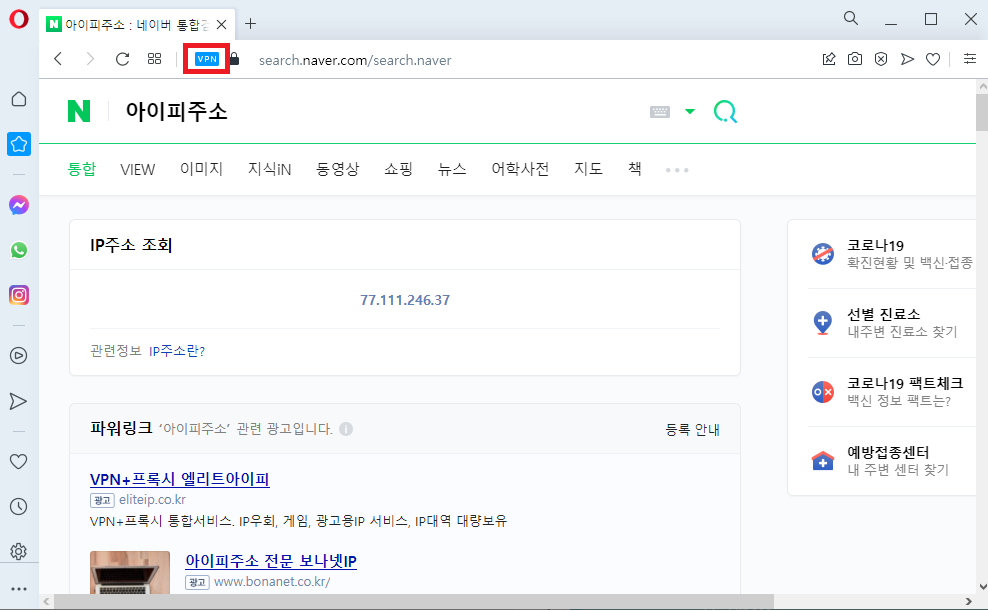
Task: Open the Easy Setup panel
Action: tap(970, 59)
